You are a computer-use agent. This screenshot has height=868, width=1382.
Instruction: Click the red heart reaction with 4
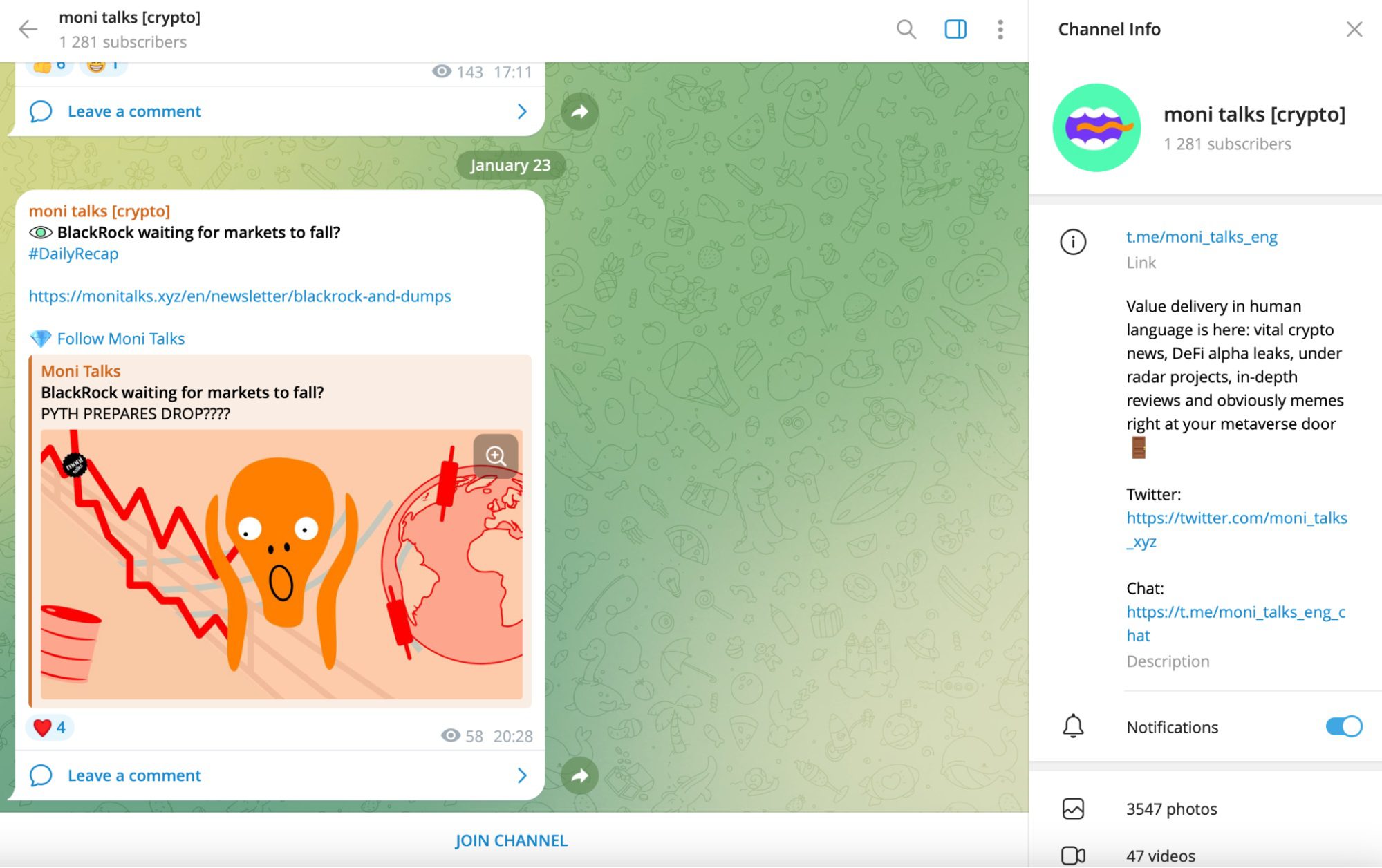pyautogui.click(x=50, y=728)
